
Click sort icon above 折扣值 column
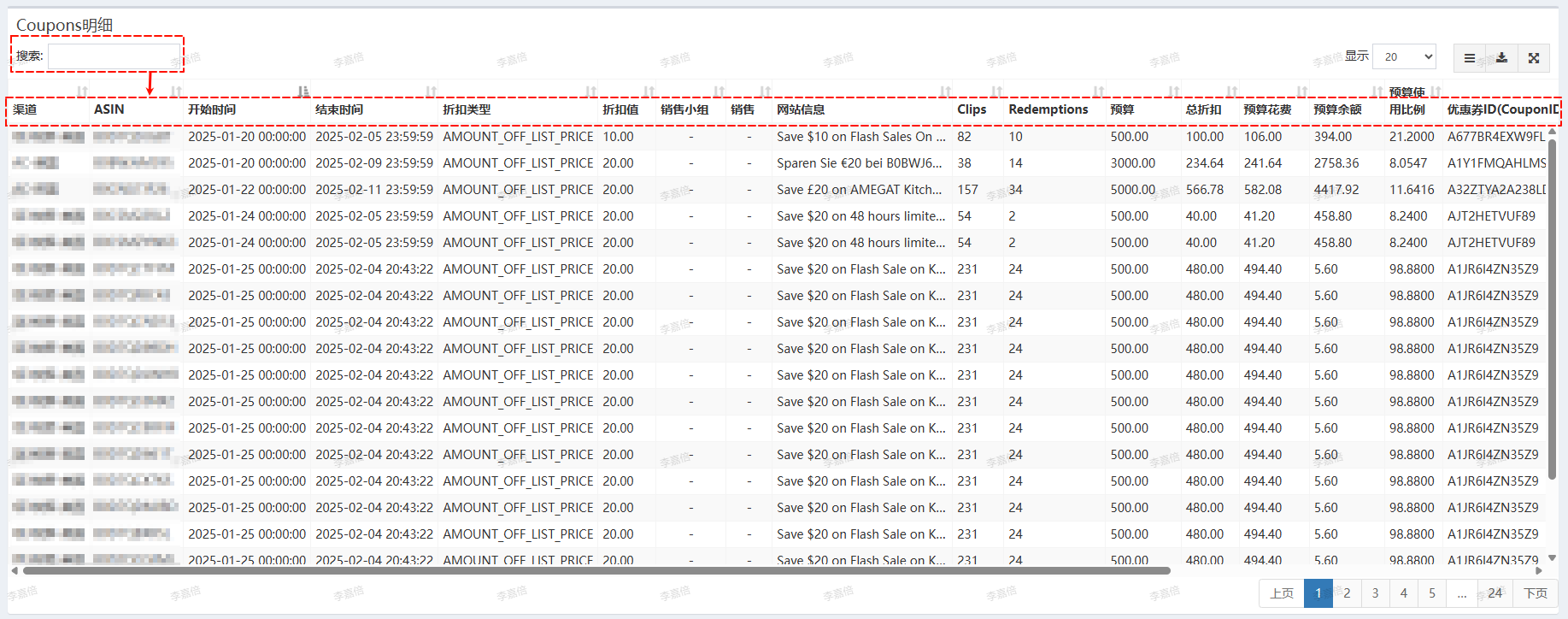(x=649, y=91)
